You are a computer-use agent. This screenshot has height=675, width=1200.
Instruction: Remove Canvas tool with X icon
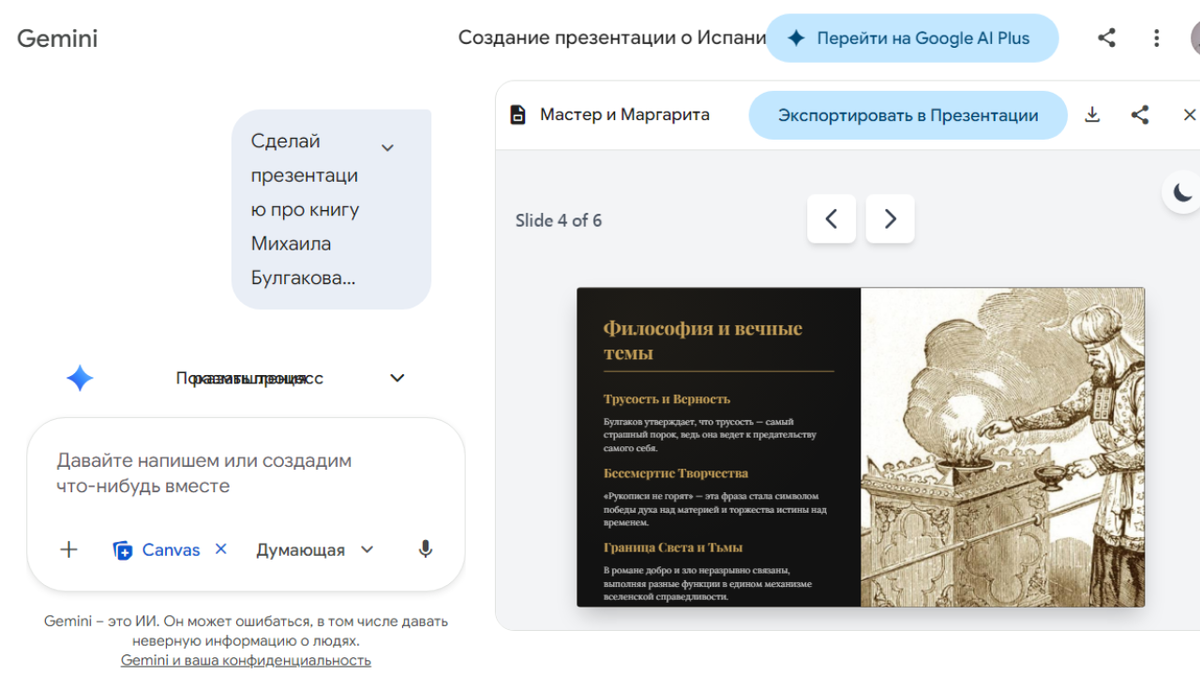pos(221,549)
